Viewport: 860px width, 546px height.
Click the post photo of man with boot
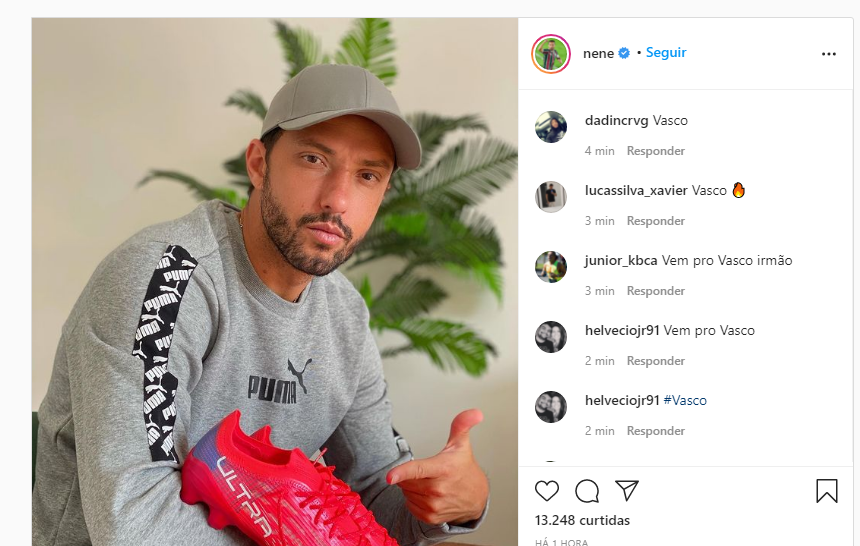[275, 282]
